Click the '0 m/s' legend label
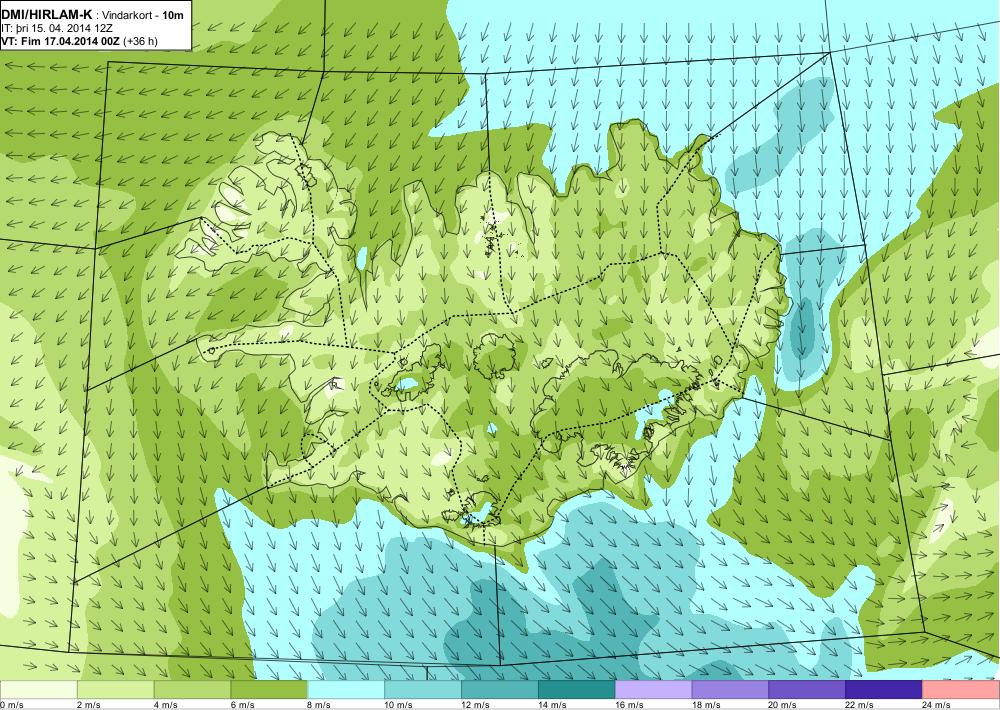1000x710 pixels. click(12, 705)
